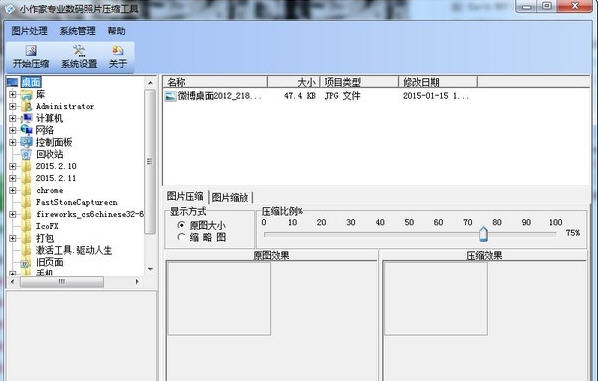The height and width of the screenshot is (381, 599).
Task: Open the 系统管理 menu
Action: click(x=78, y=31)
